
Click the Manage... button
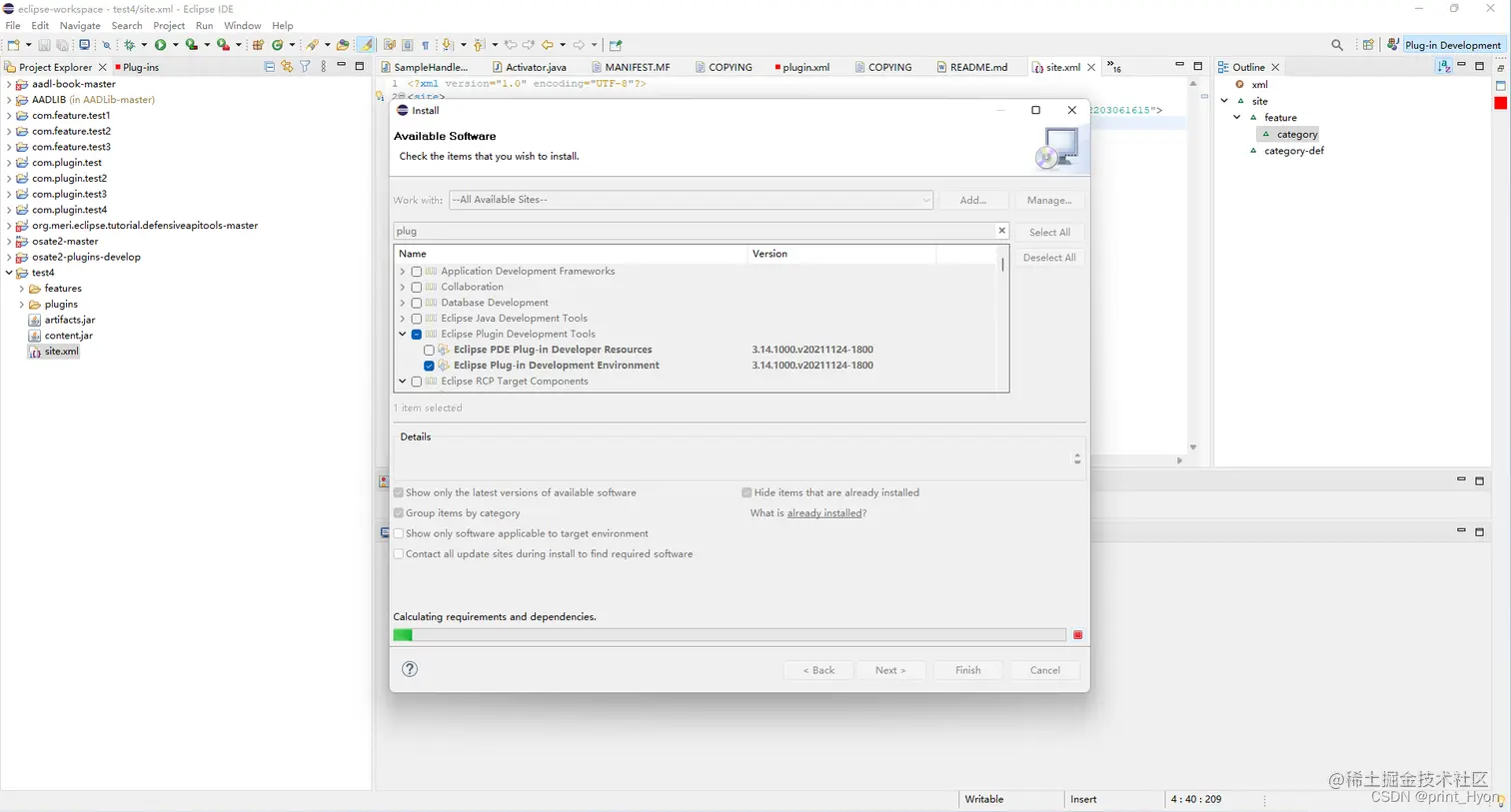click(x=1049, y=200)
